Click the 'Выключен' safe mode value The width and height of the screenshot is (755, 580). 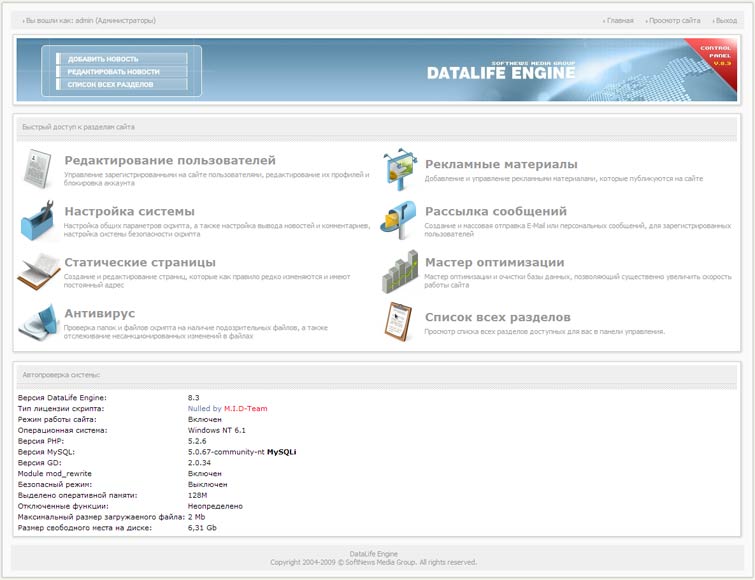click(208, 485)
